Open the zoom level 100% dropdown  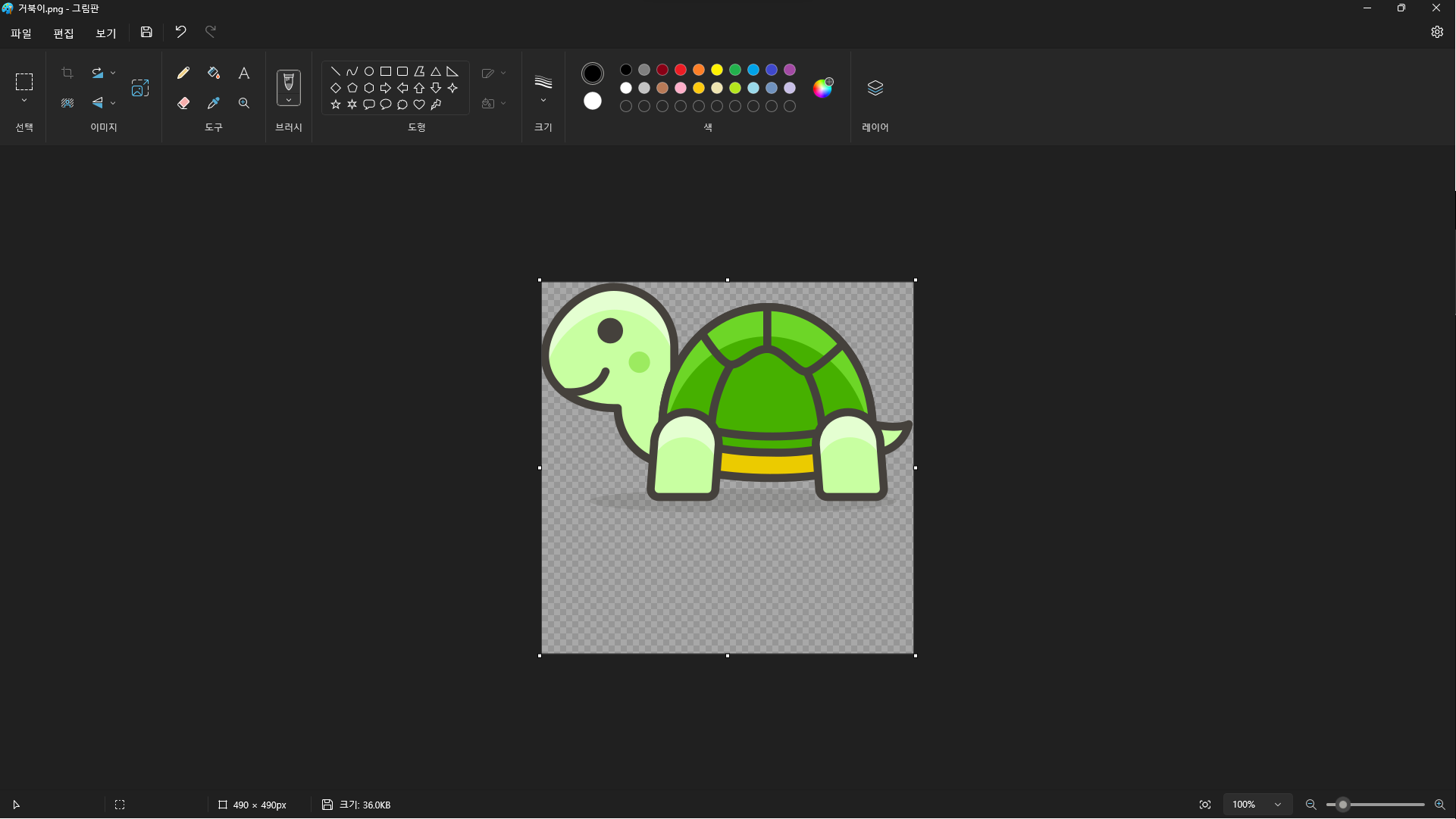pyautogui.click(x=1278, y=805)
